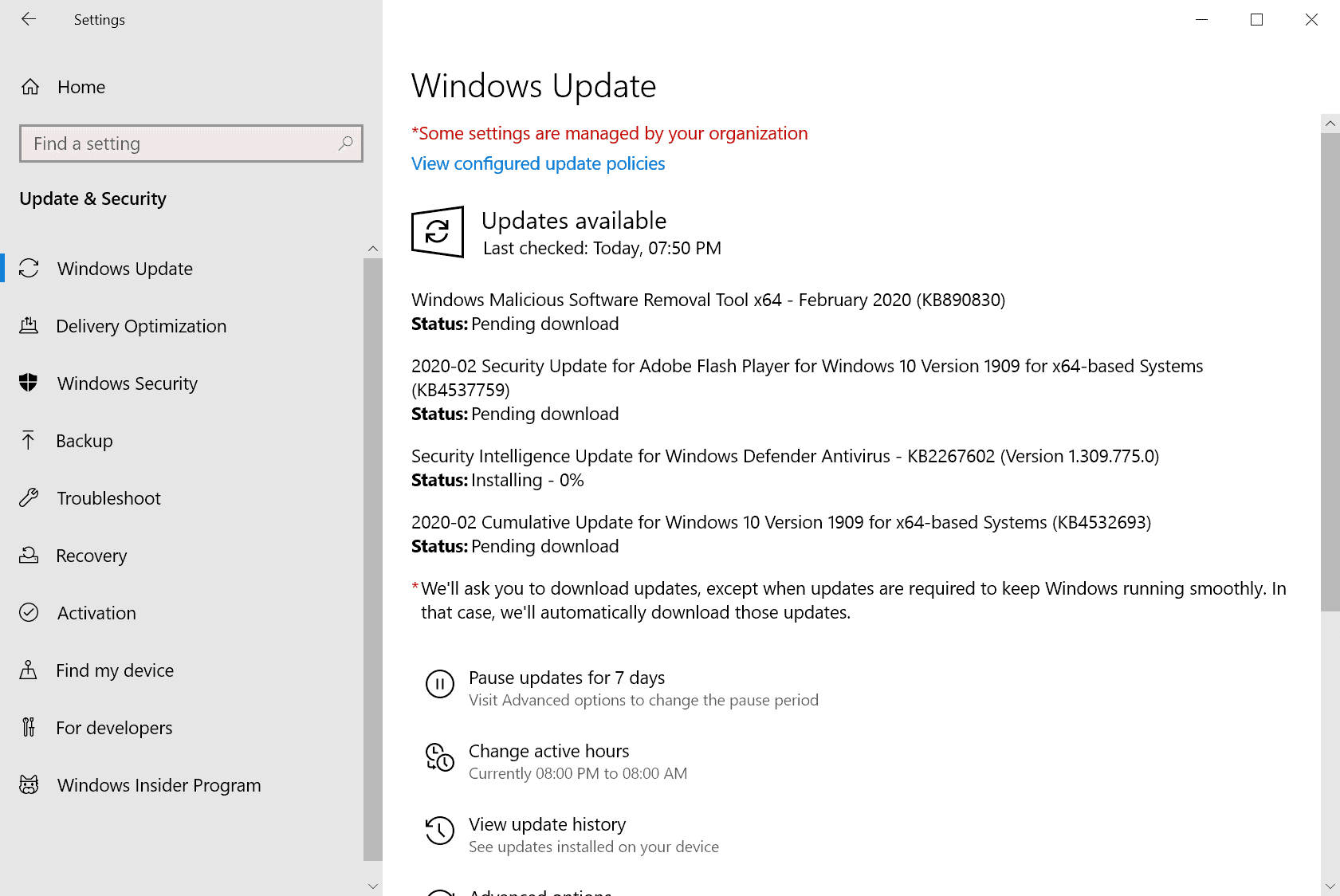This screenshot has height=896, width=1340.
Task: Select the Activation checkmark icon
Action: (x=29, y=613)
